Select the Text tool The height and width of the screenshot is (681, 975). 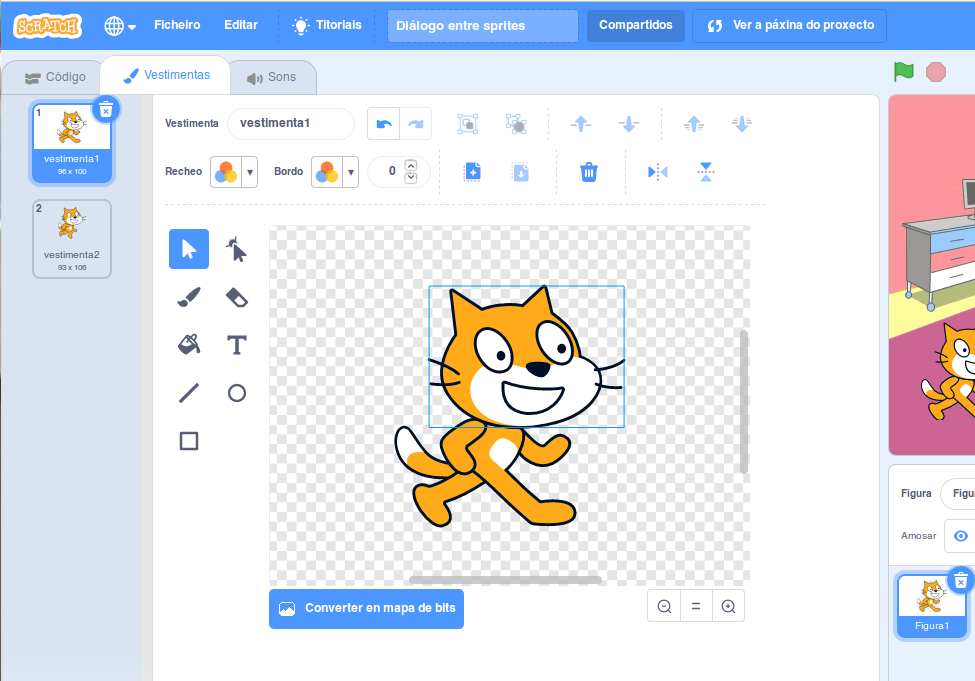click(237, 344)
